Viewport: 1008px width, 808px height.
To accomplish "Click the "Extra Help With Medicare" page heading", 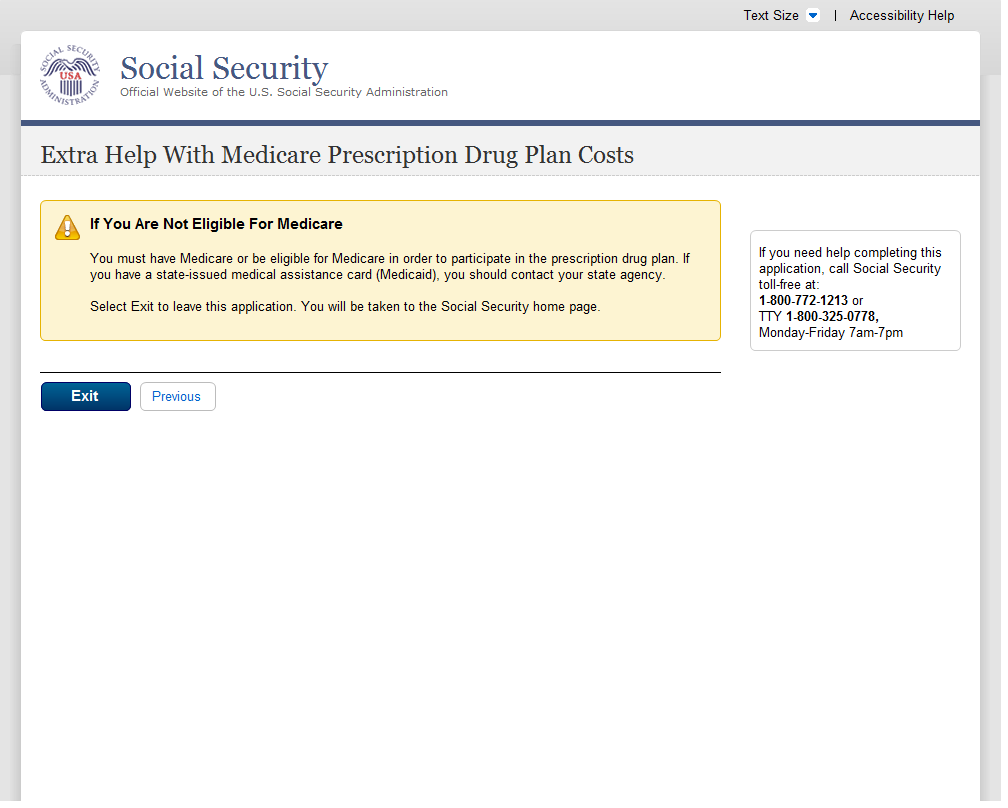I will (x=337, y=155).
